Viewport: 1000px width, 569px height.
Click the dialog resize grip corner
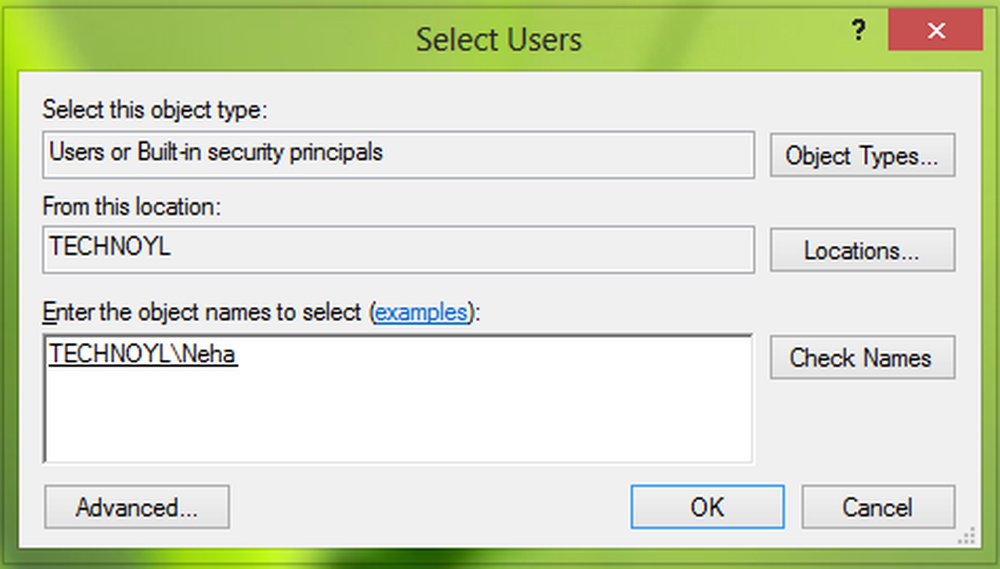point(967,538)
